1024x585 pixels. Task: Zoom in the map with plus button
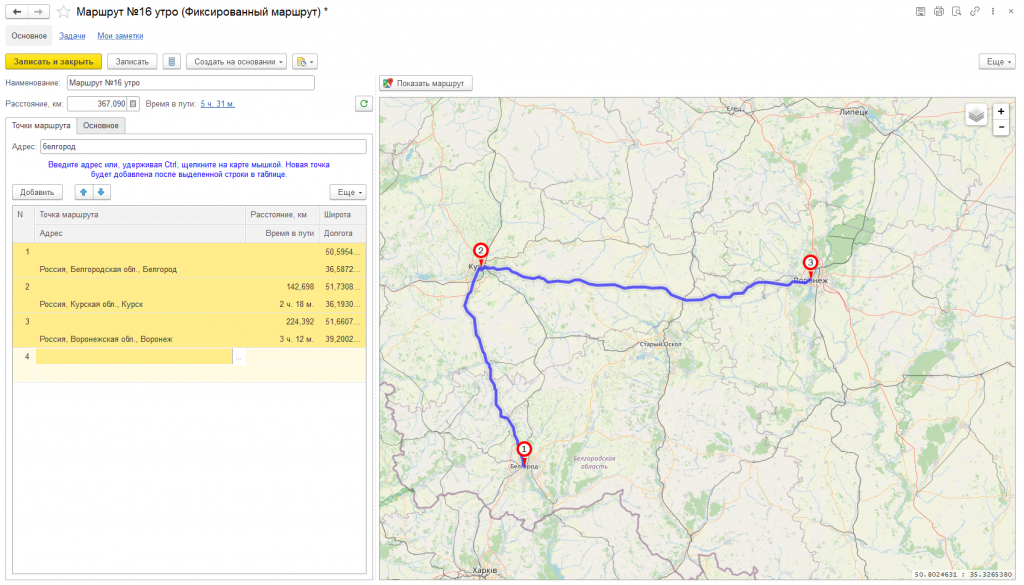click(x=1001, y=112)
